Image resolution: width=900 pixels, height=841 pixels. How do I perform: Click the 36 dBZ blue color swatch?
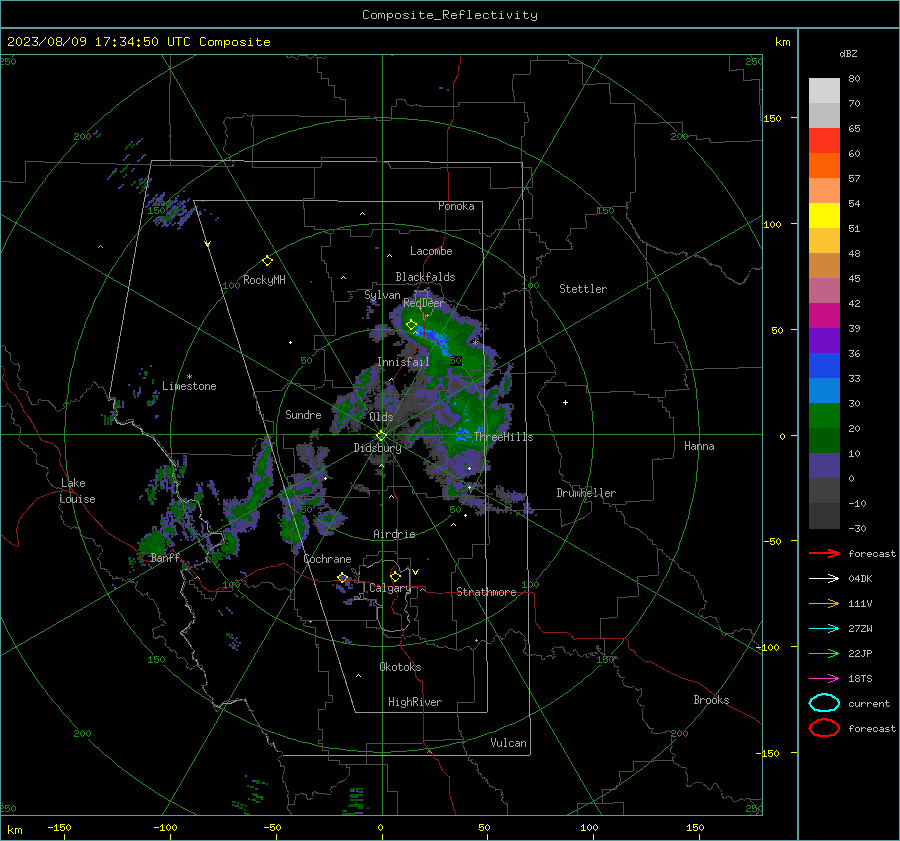[x=824, y=365]
